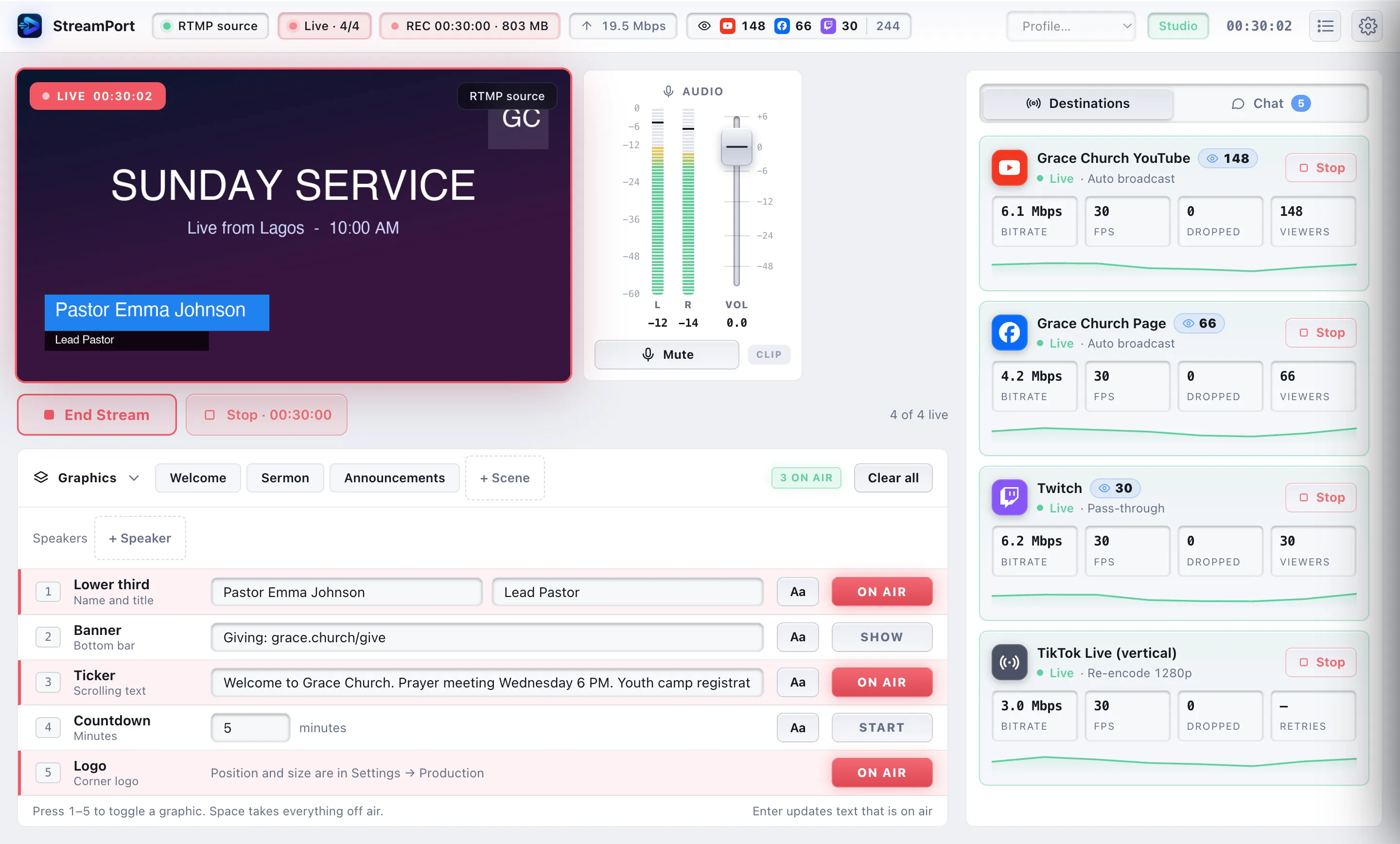Image resolution: width=1400 pixels, height=844 pixels.
Task: Click the 30 viewers badge on Twitch card
Action: point(1115,488)
